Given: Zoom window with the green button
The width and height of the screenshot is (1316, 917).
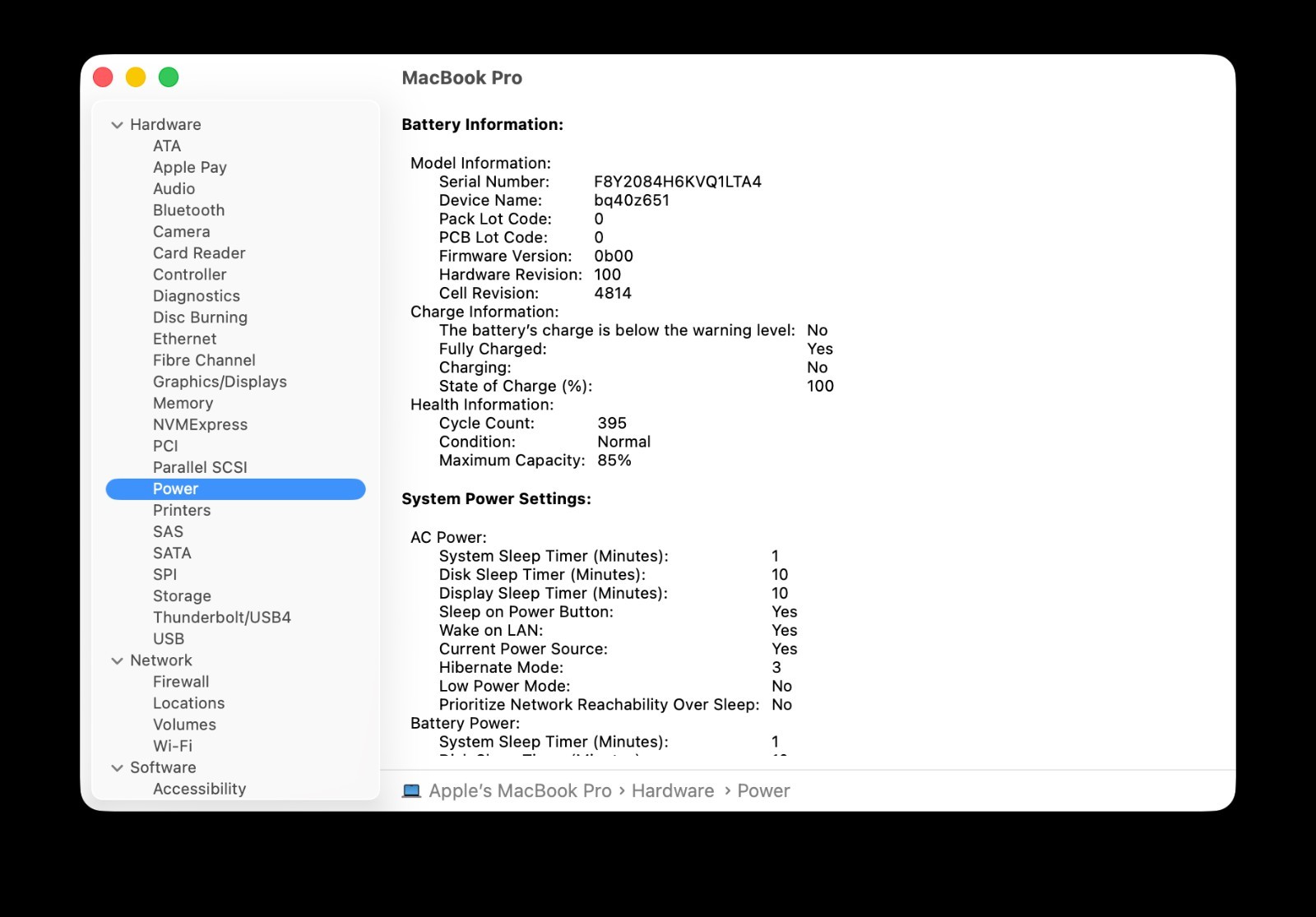Looking at the screenshot, I should (x=169, y=77).
